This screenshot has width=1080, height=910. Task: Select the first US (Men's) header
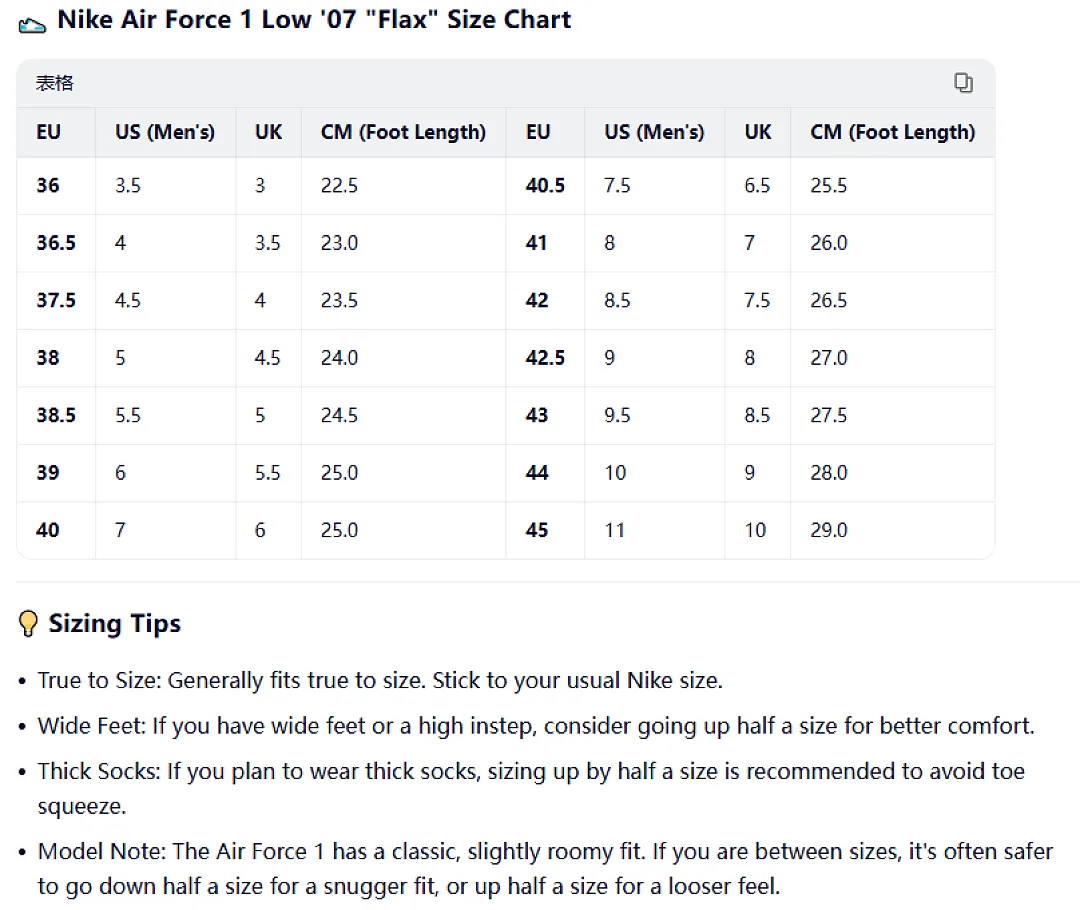tap(165, 132)
